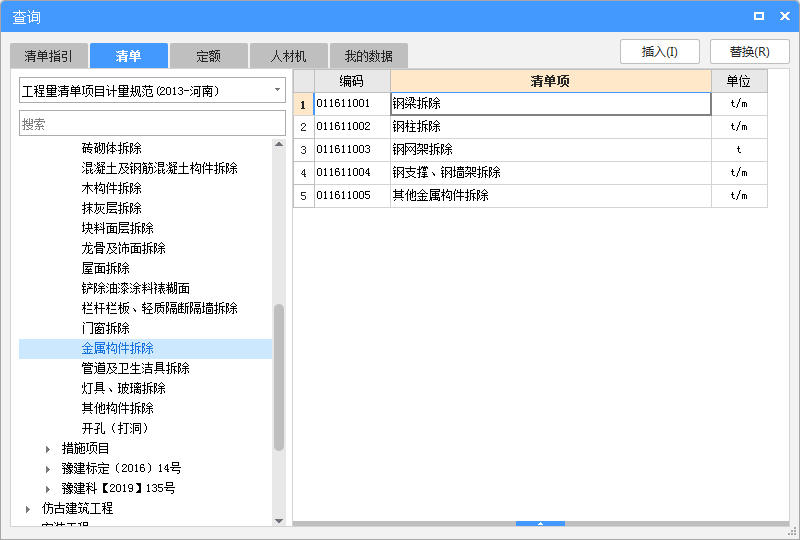800x540 pixels.
Task: Click the 清单项 column header
Action: (551, 81)
